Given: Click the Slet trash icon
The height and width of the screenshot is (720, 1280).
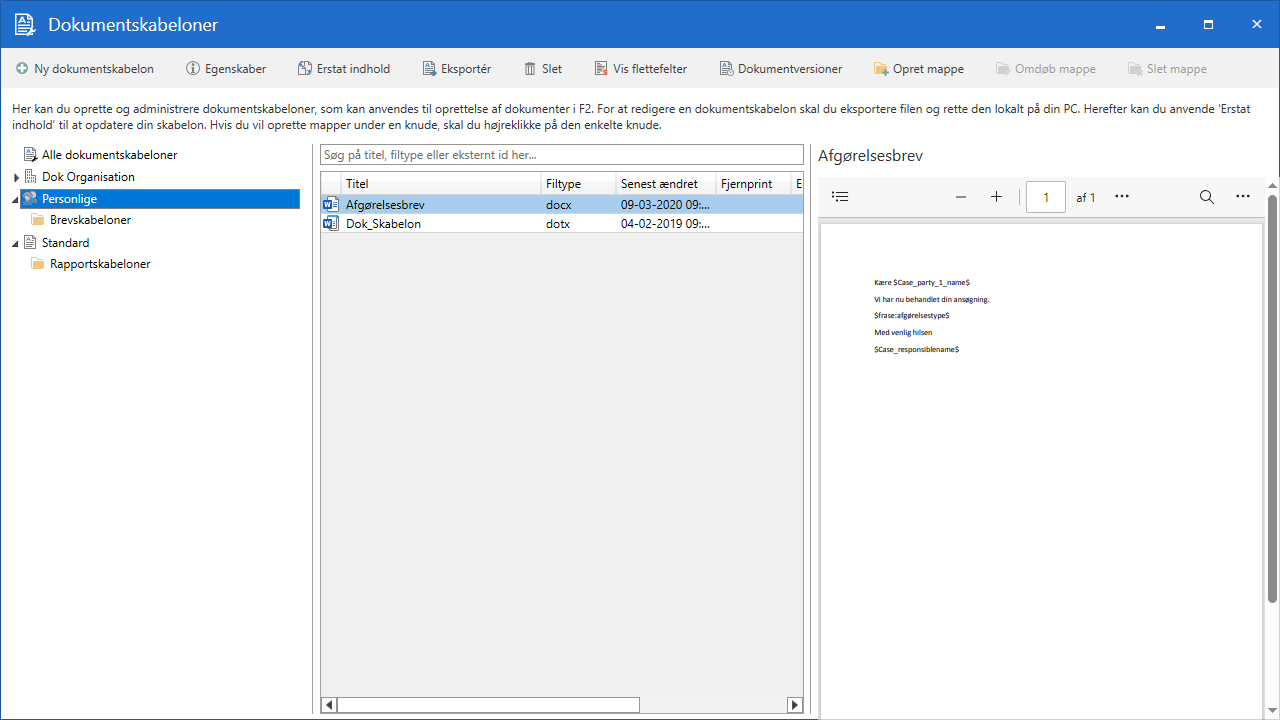Looking at the screenshot, I should tap(530, 69).
